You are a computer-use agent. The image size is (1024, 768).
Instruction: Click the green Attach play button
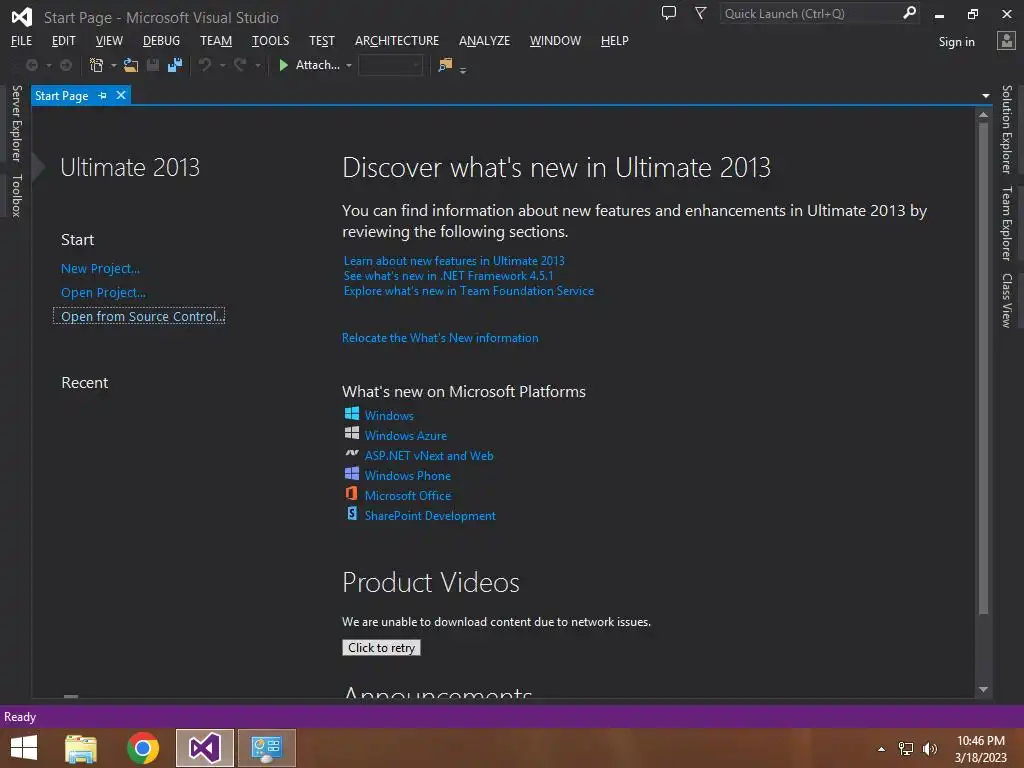[x=283, y=65]
